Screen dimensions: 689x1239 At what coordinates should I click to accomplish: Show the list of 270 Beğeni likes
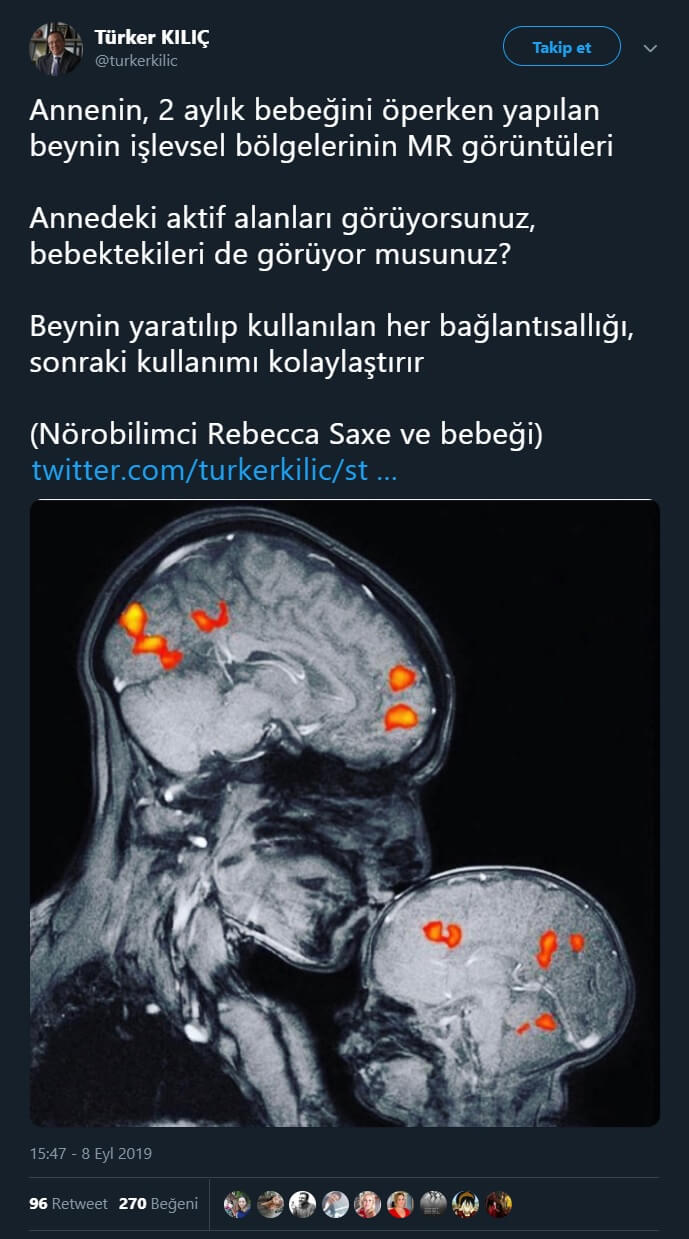pyautogui.click(x=158, y=1204)
